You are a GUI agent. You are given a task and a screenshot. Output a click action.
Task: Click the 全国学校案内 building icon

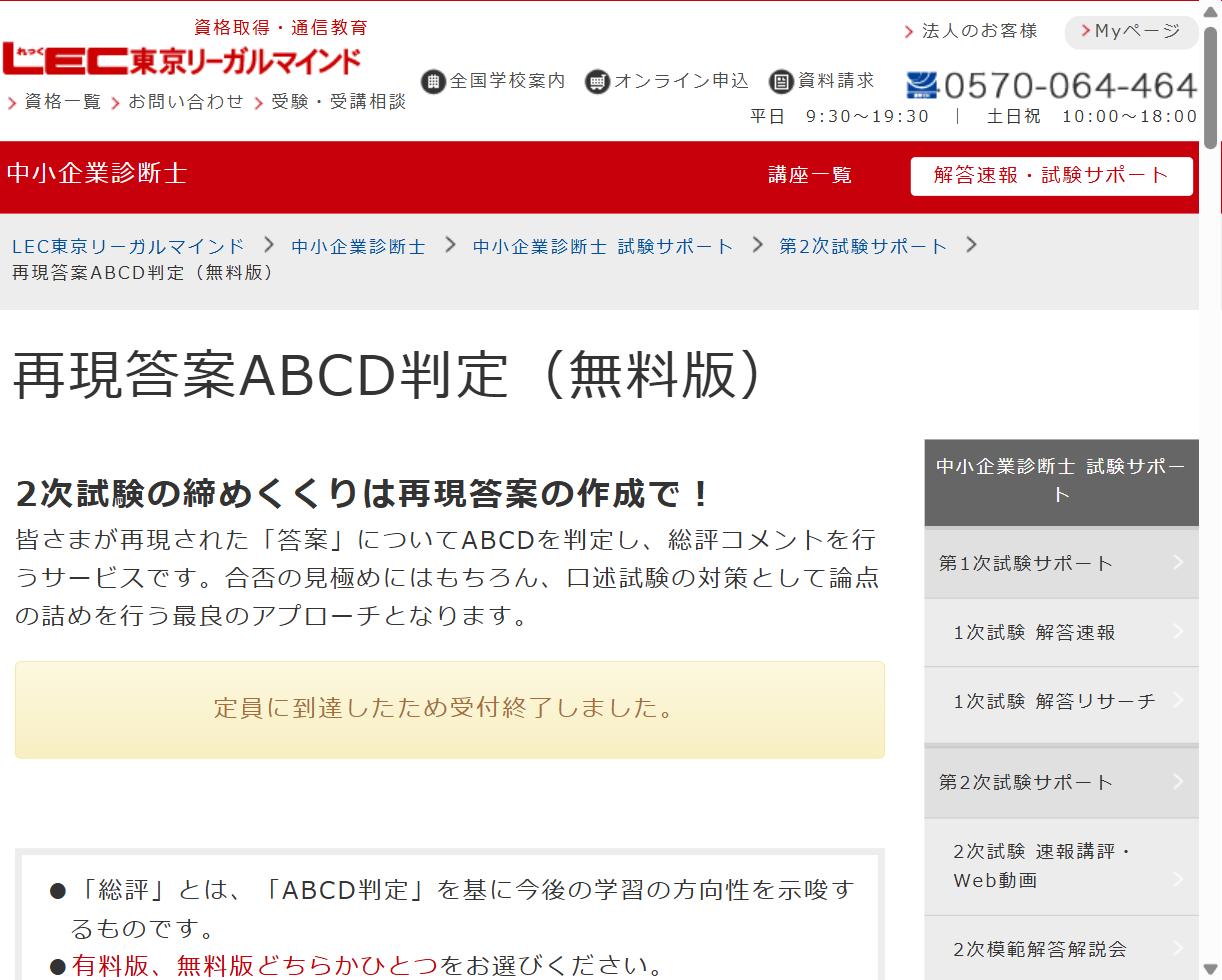[433, 81]
